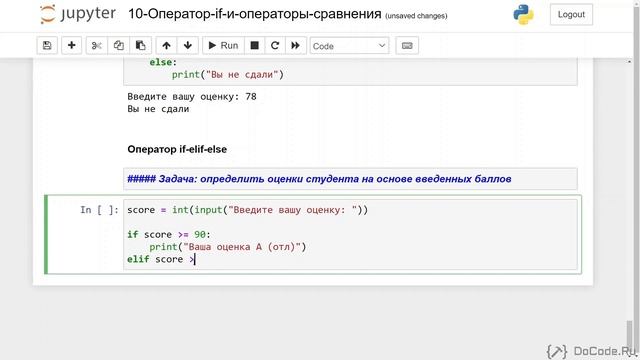This screenshot has width=640, height=360.
Task: Log out using the Logout button
Action: 571,15
